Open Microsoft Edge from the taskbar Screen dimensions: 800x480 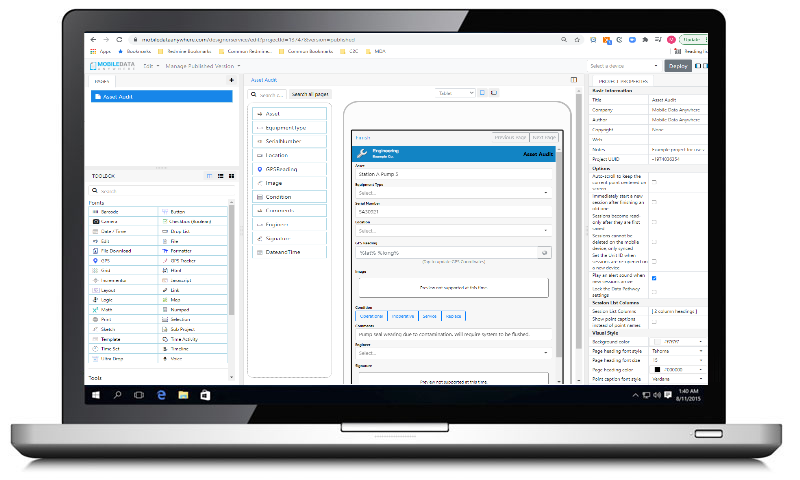coord(160,395)
